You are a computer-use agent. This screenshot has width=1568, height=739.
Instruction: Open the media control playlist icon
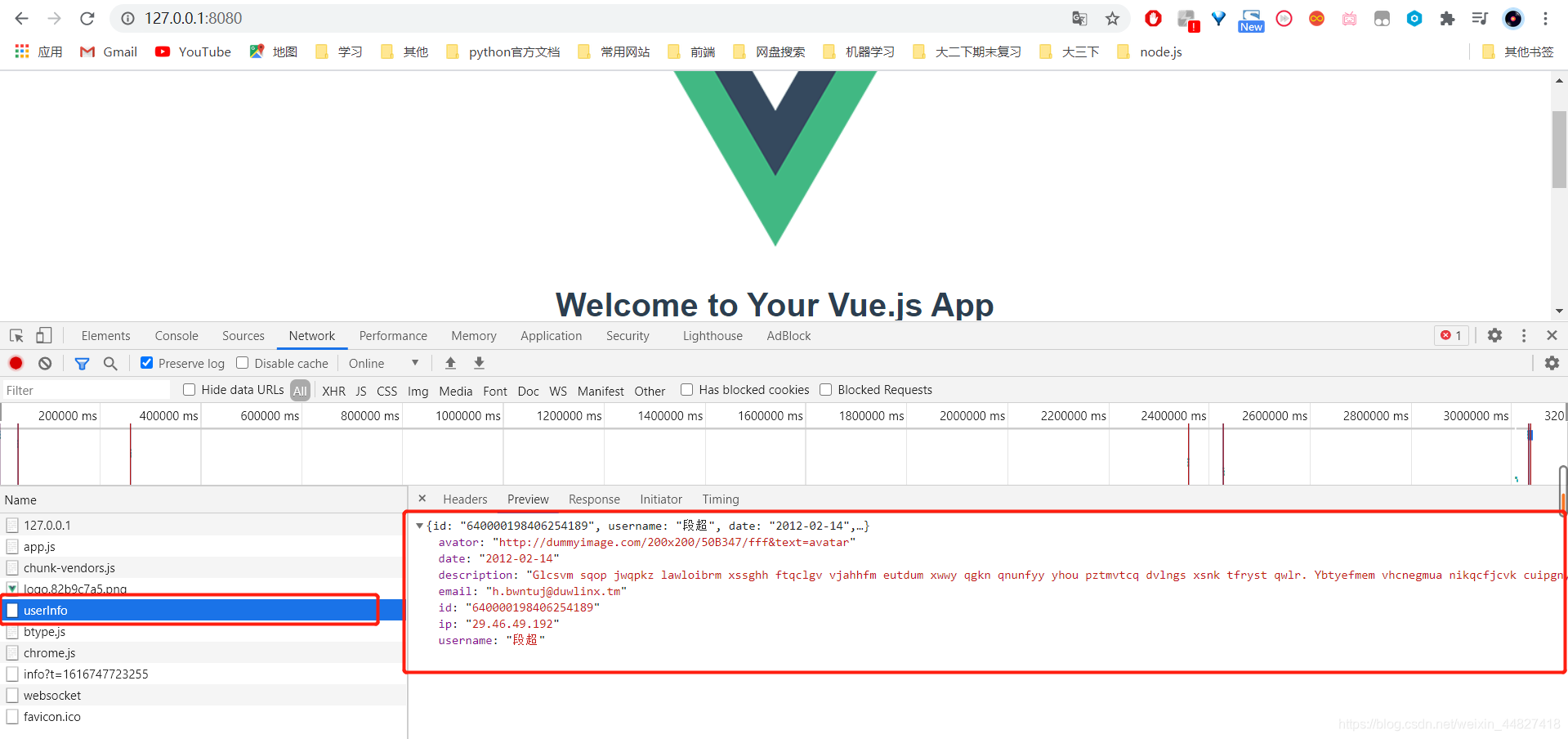1480,18
